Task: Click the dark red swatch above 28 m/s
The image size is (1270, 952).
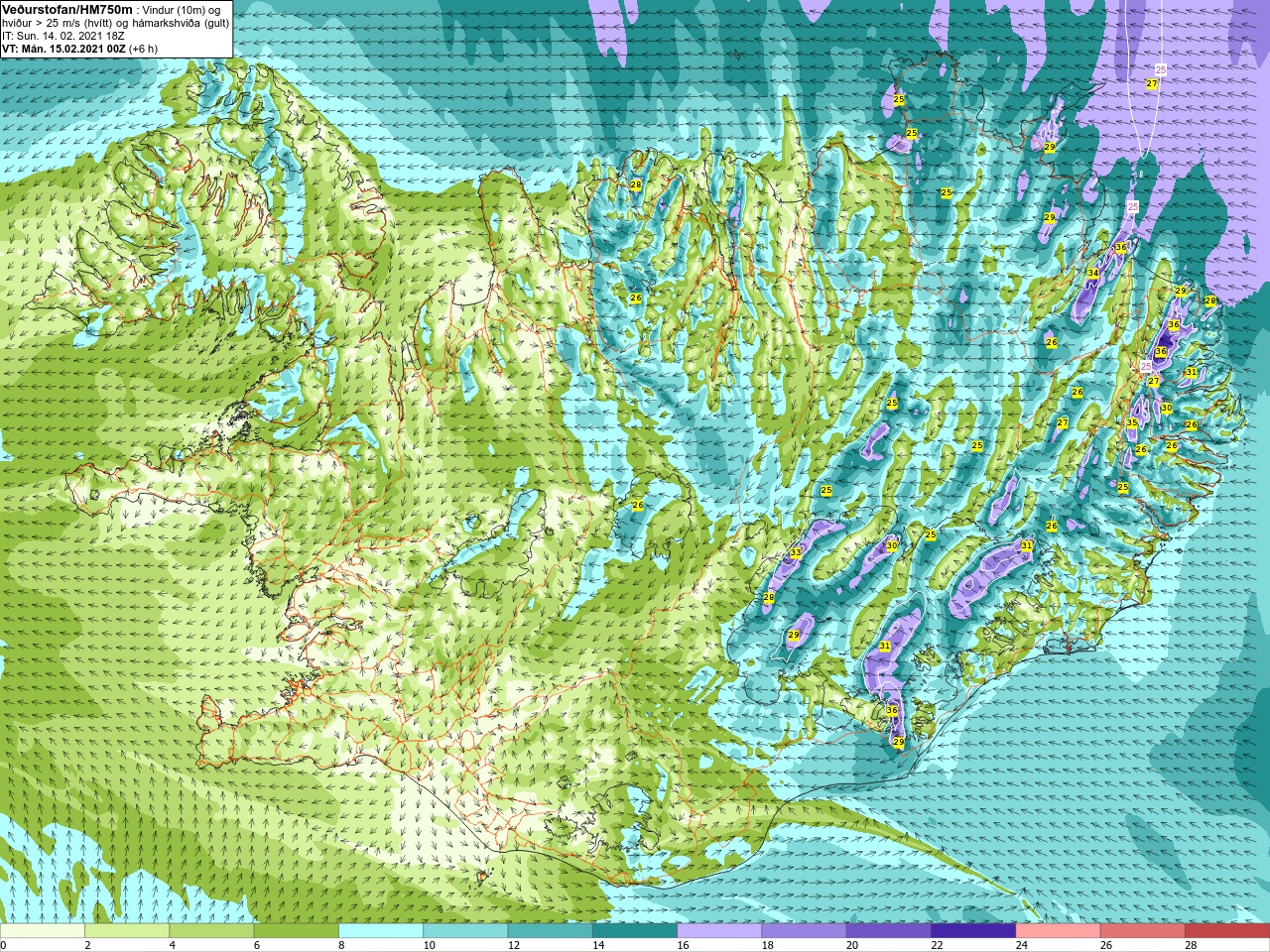Action: (1227, 931)
